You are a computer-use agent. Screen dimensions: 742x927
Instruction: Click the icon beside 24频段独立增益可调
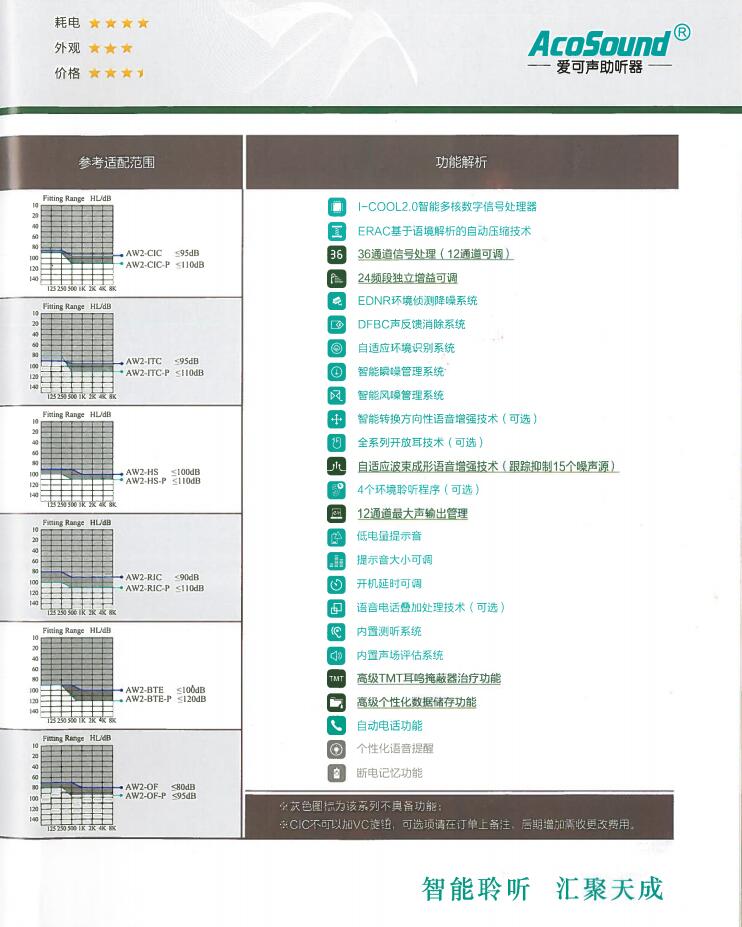(336, 278)
